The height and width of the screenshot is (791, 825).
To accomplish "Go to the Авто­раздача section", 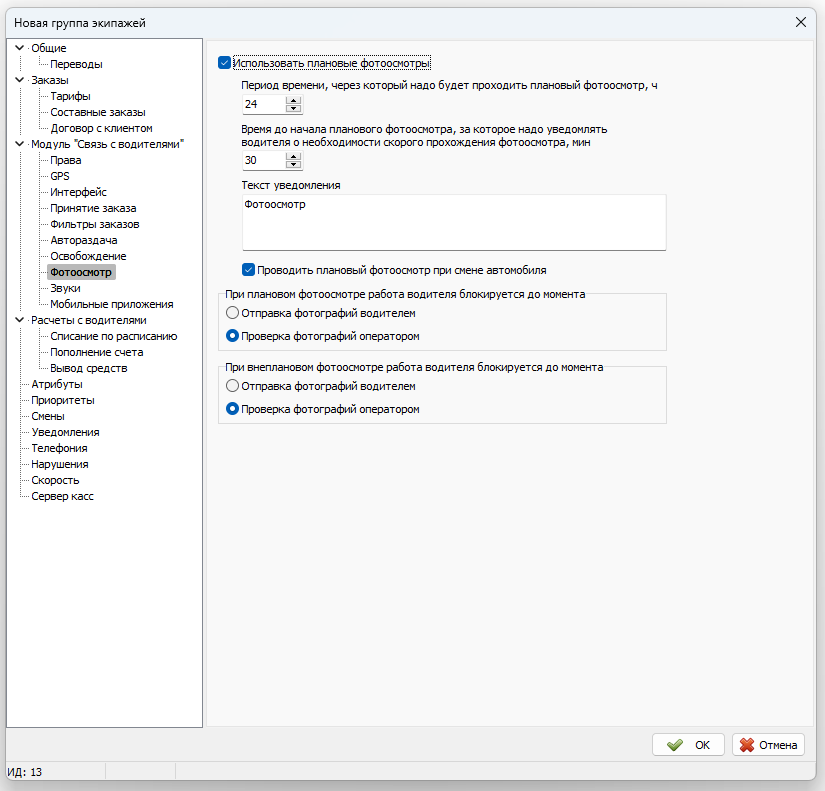I will [84, 240].
